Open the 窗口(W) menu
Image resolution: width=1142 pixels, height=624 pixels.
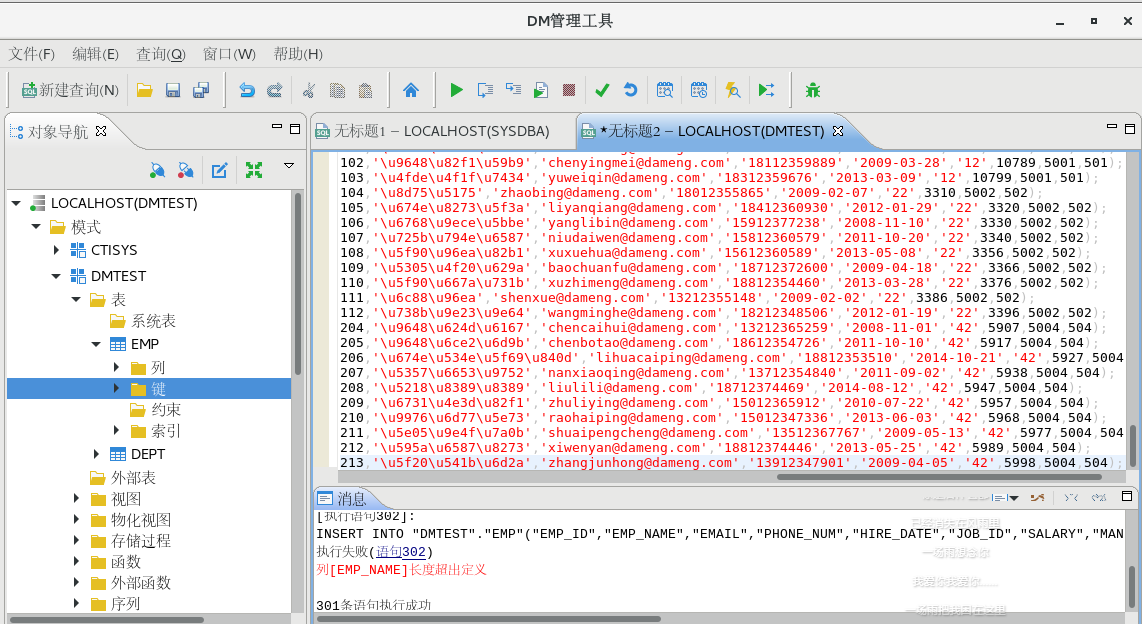point(229,54)
